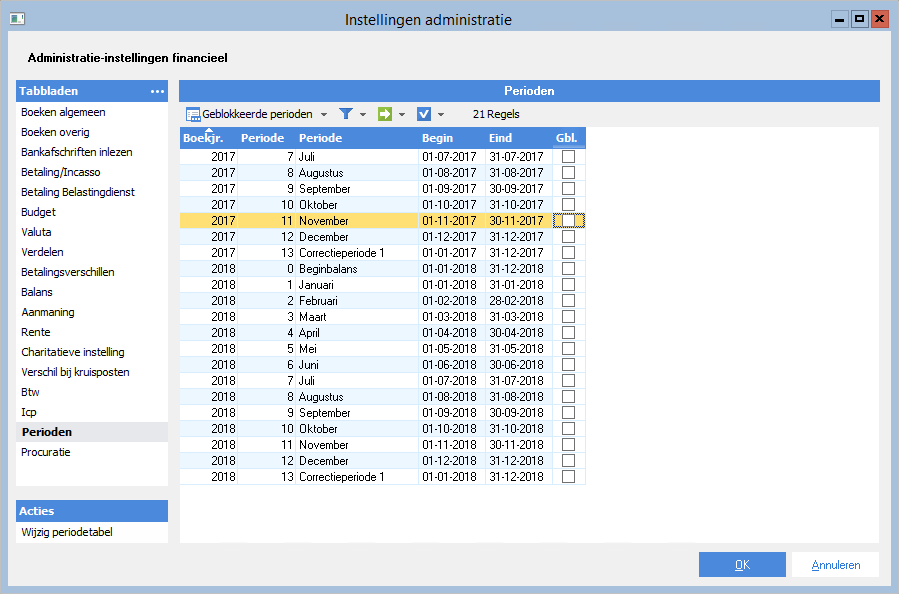Click the 21 Regels row count
899x594 pixels.
point(496,114)
